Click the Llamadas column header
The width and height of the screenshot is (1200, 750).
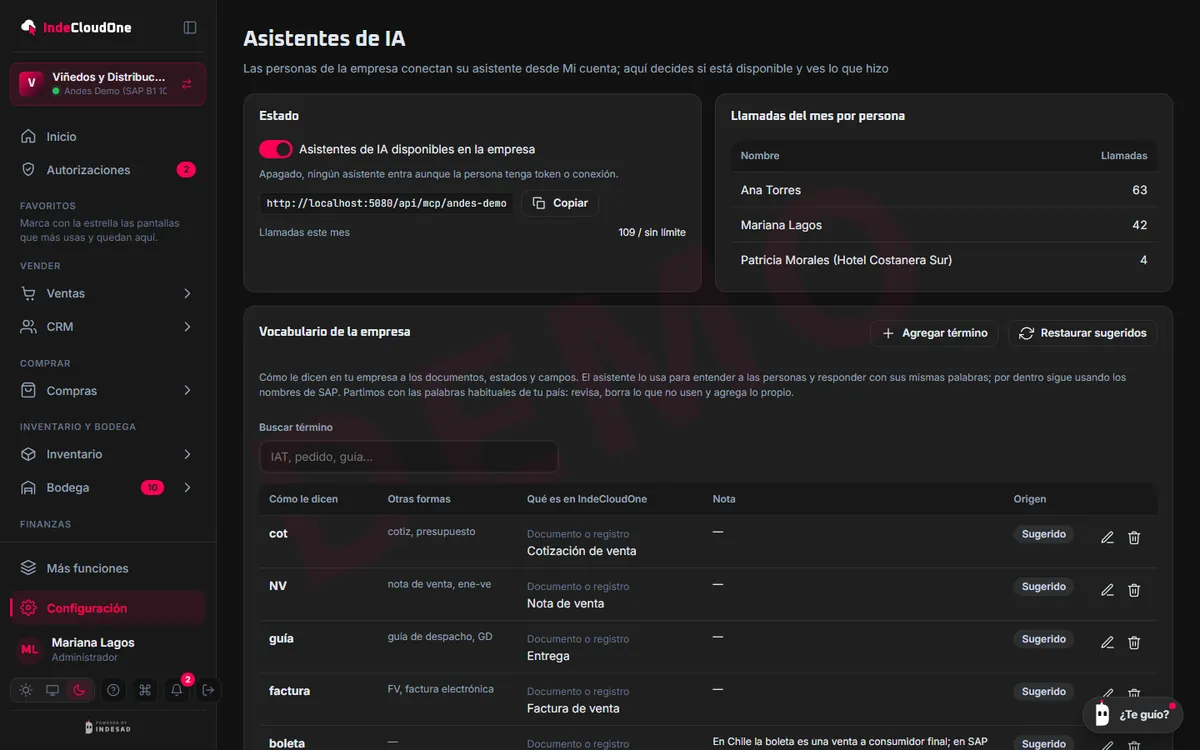click(x=1124, y=156)
